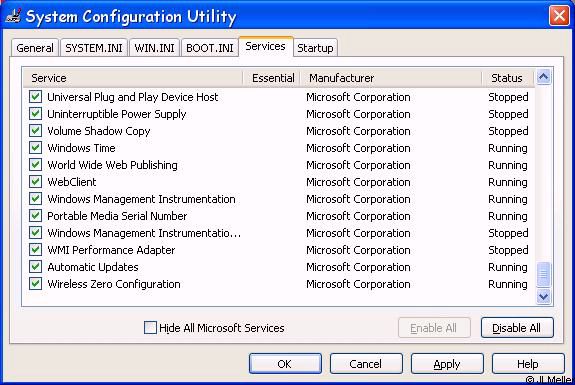Image resolution: width=575 pixels, height=385 pixels.
Task: Confirm with the OK button
Action: (x=285, y=364)
